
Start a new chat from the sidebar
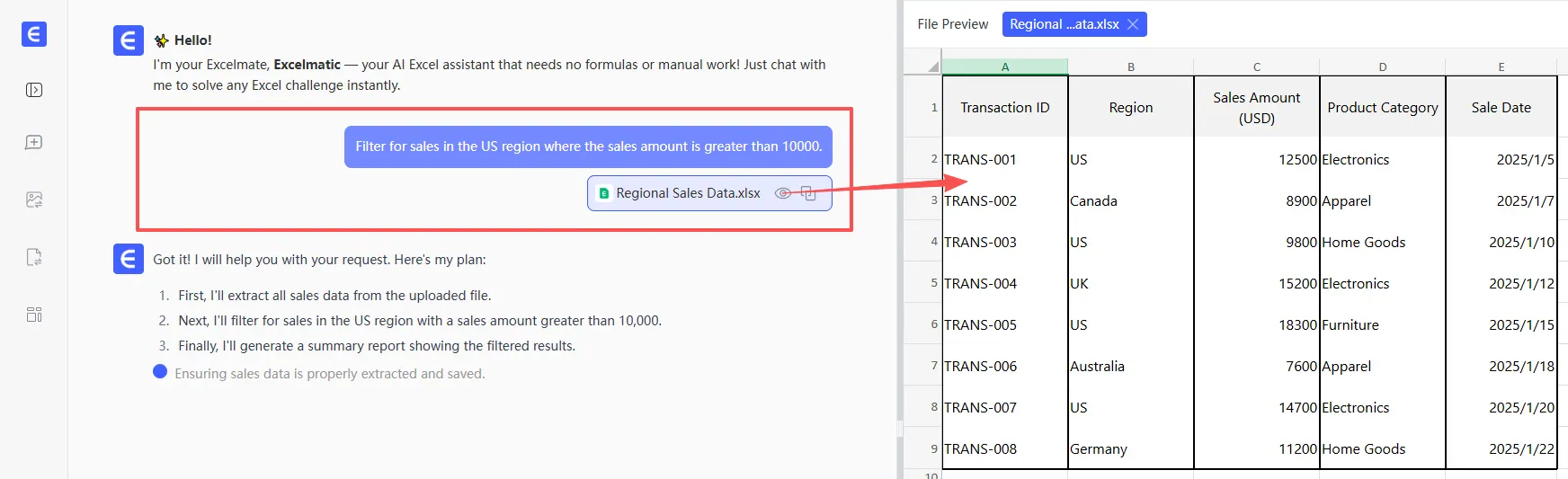tap(34, 143)
